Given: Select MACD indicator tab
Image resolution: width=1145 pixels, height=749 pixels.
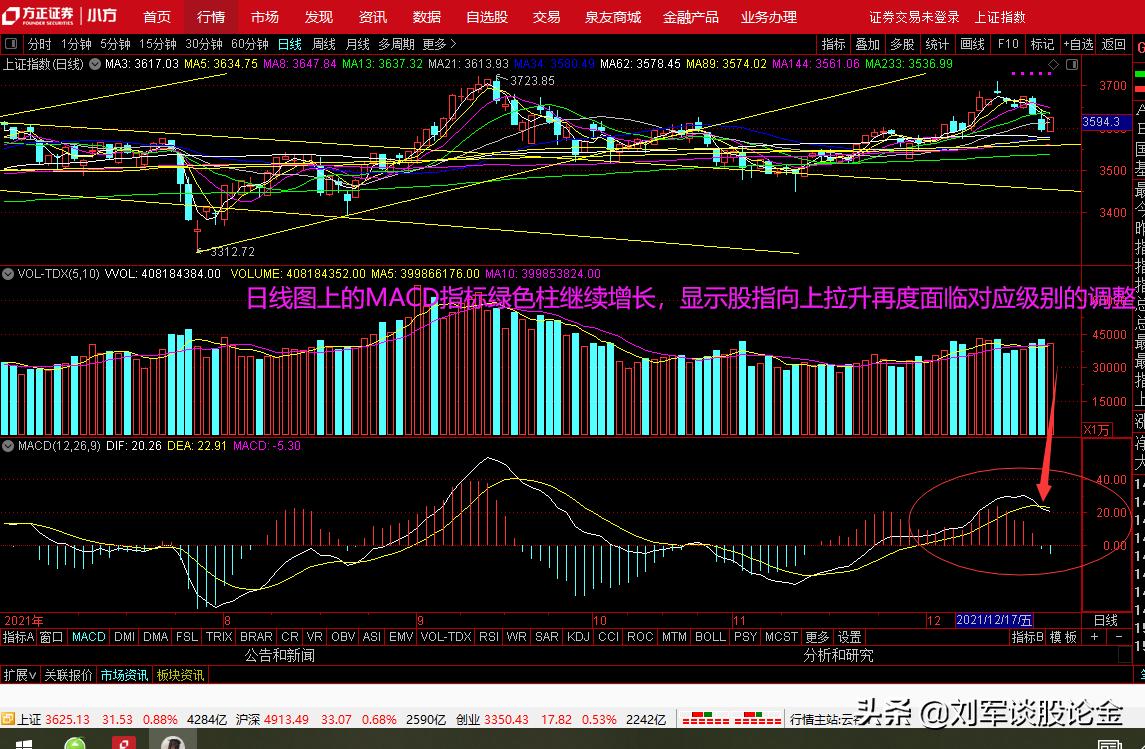Looking at the screenshot, I should [x=88, y=637].
